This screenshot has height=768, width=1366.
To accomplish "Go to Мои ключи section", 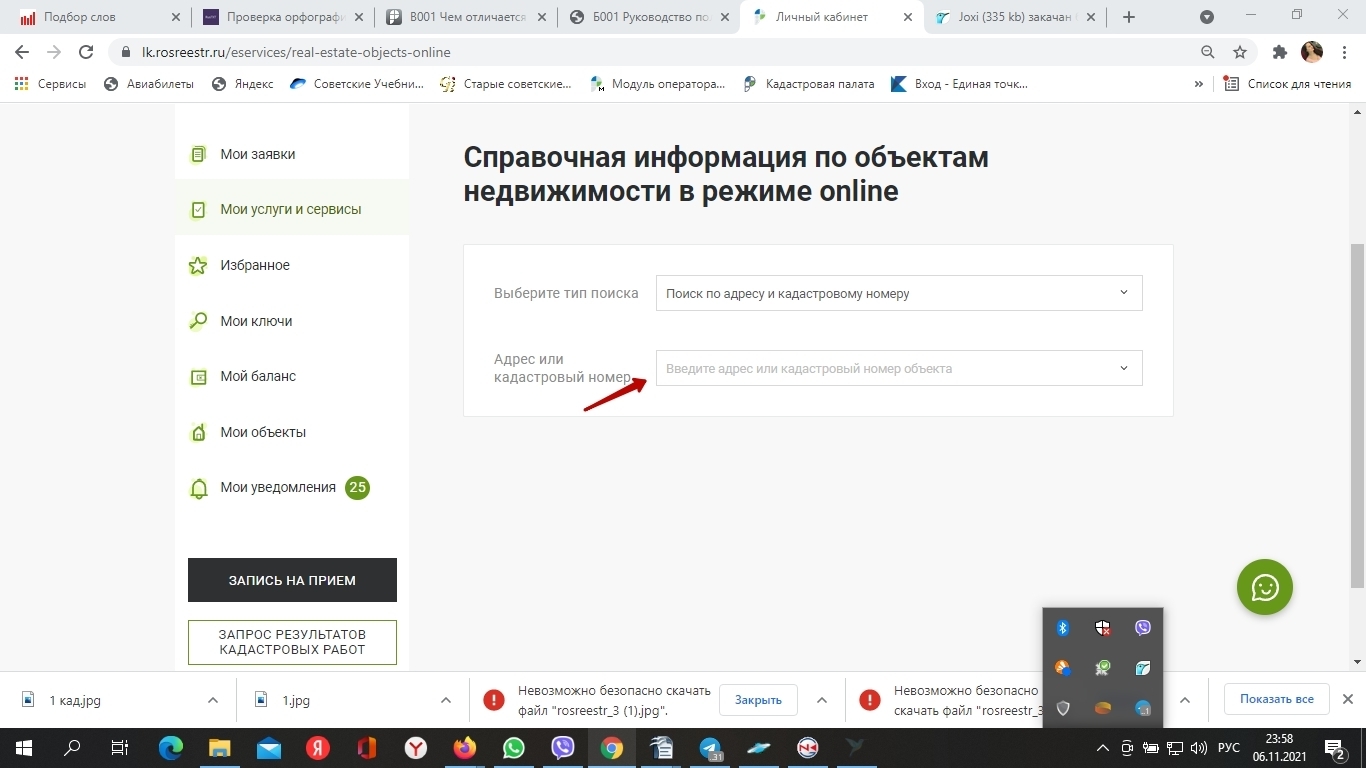I will pos(256,321).
